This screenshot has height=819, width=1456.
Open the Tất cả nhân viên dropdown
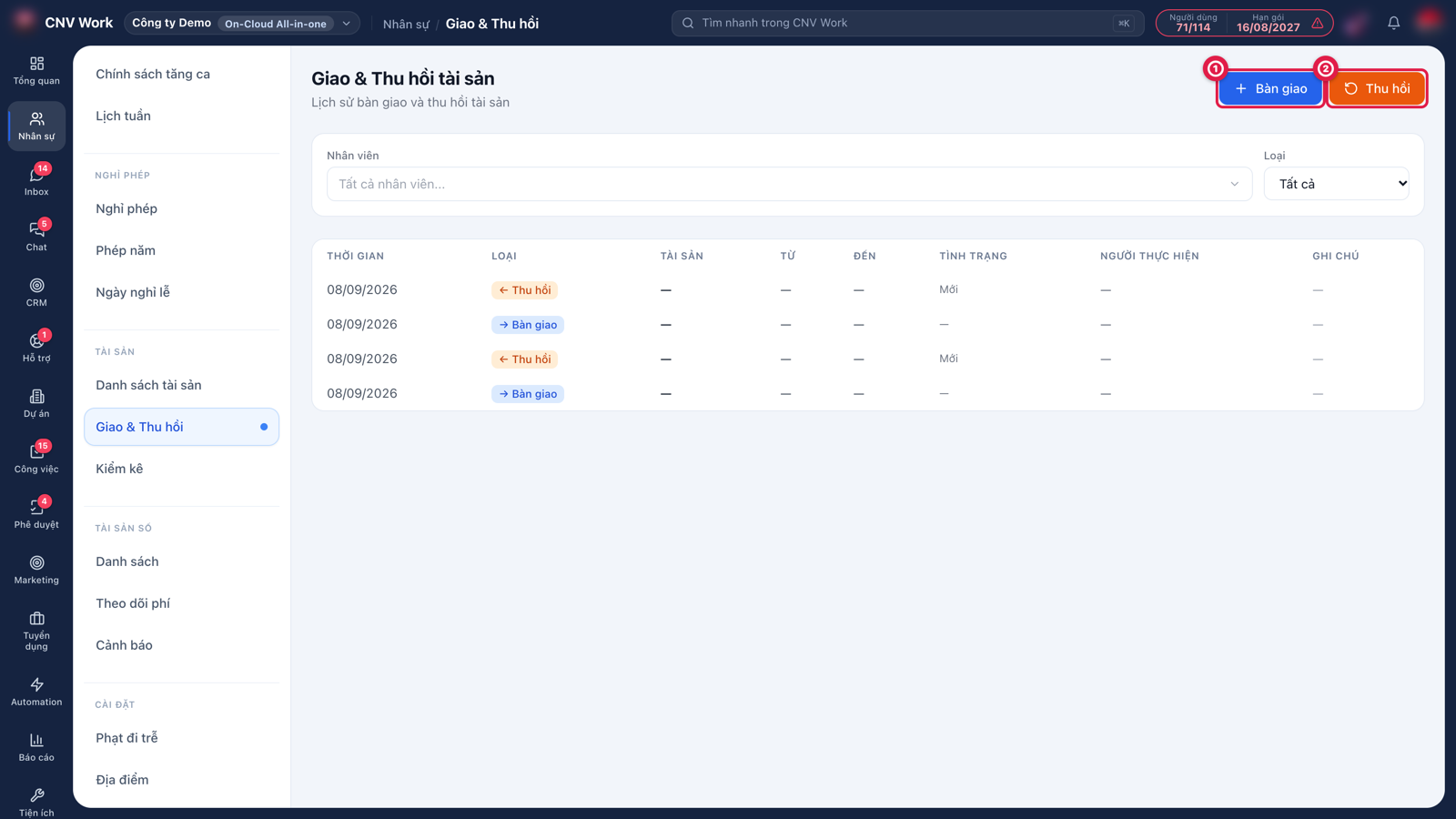click(x=789, y=184)
